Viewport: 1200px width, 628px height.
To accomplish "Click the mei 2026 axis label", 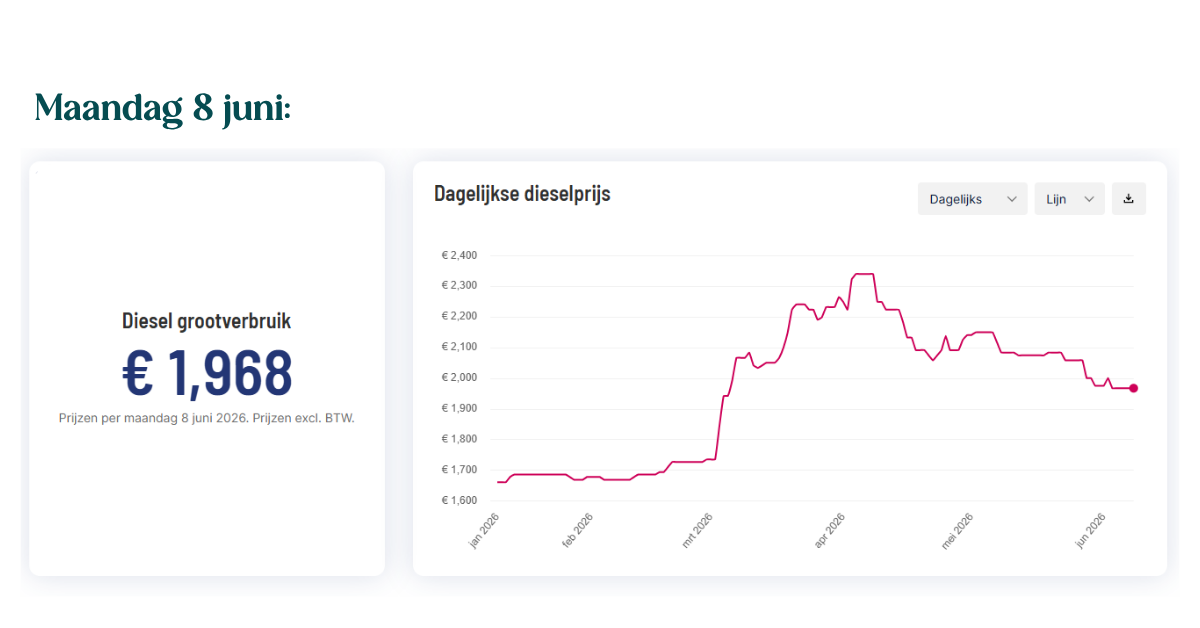I will pos(957,530).
